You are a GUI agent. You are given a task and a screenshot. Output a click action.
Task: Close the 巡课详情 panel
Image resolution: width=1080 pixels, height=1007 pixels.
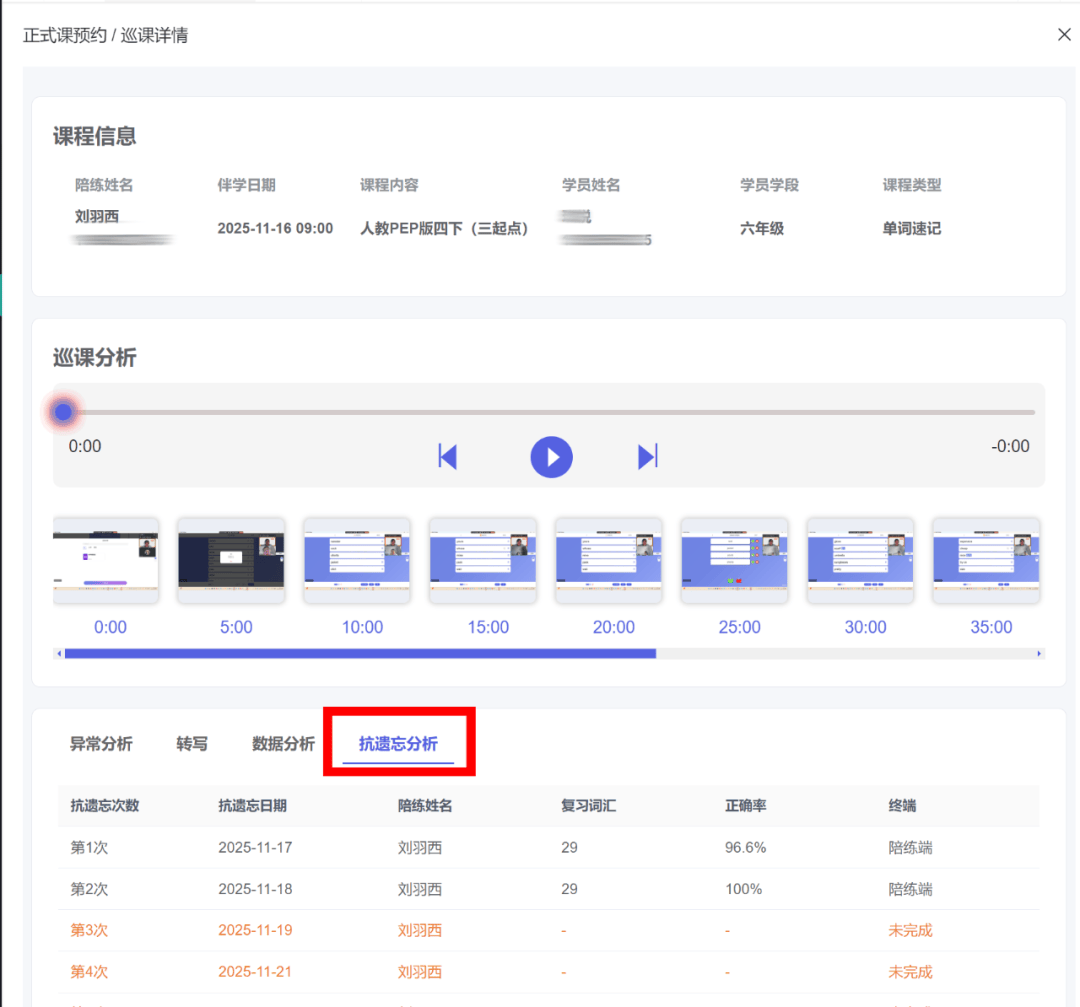point(1064,35)
